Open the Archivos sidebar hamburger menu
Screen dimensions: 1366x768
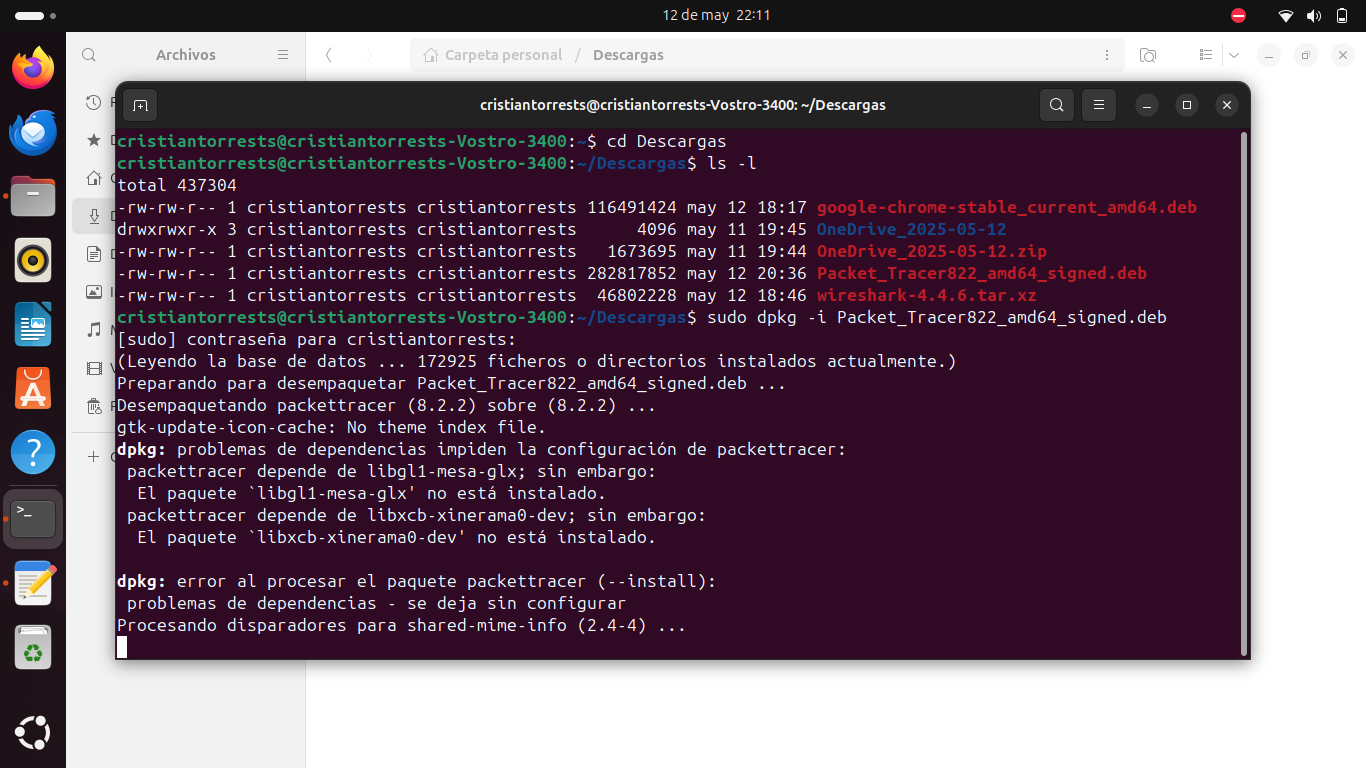coord(283,55)
